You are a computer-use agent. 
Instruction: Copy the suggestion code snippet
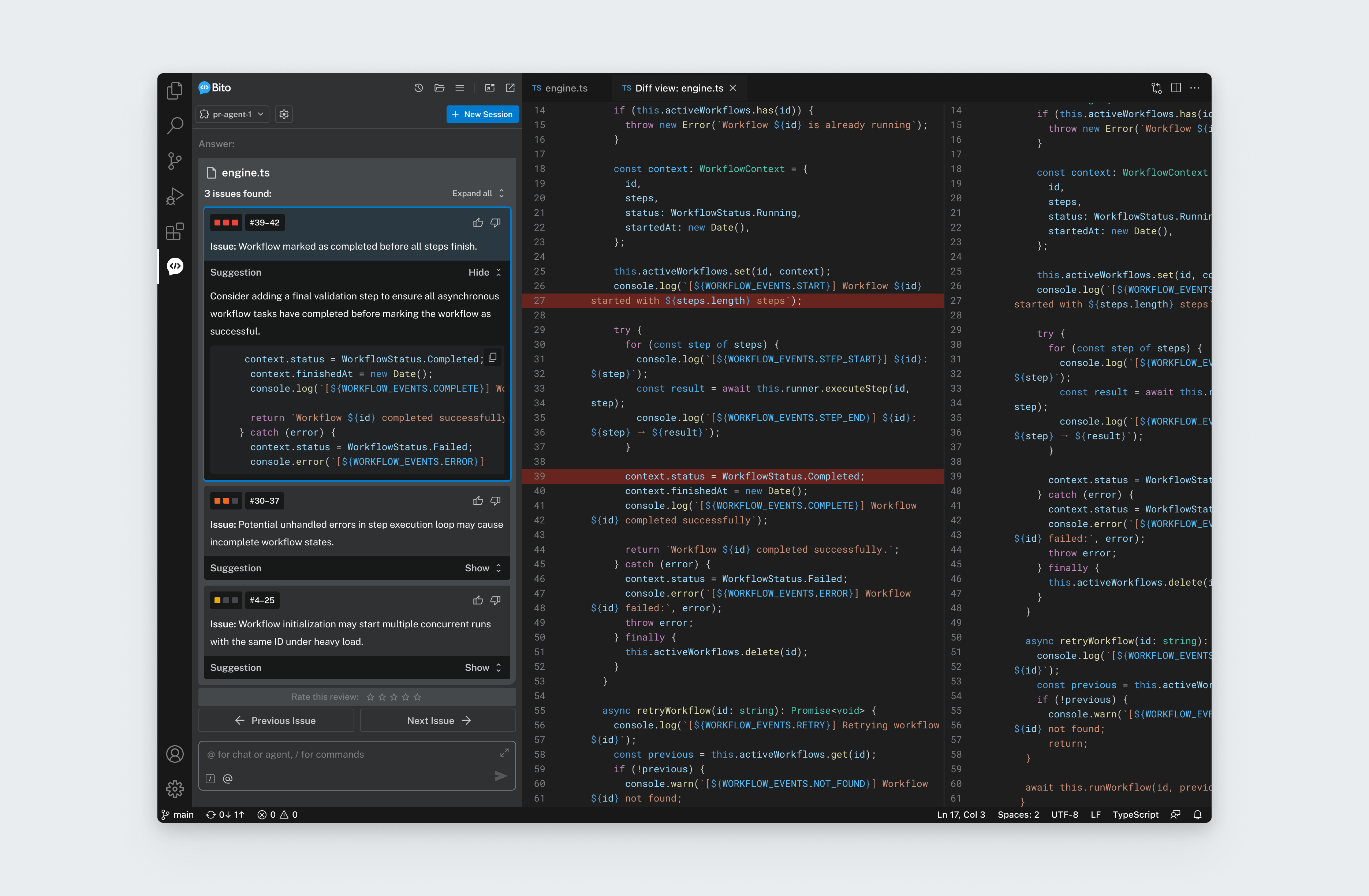[492, 358]
